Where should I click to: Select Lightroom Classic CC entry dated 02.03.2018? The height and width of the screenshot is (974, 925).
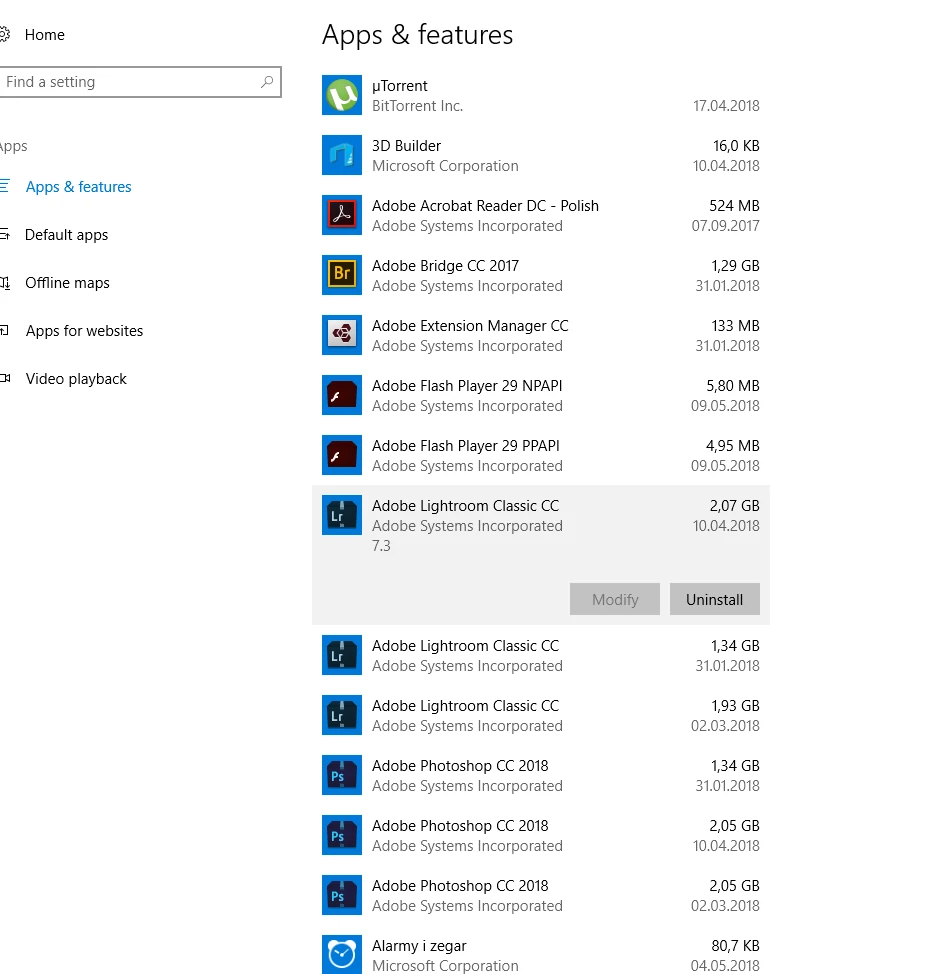click(465, 706)
